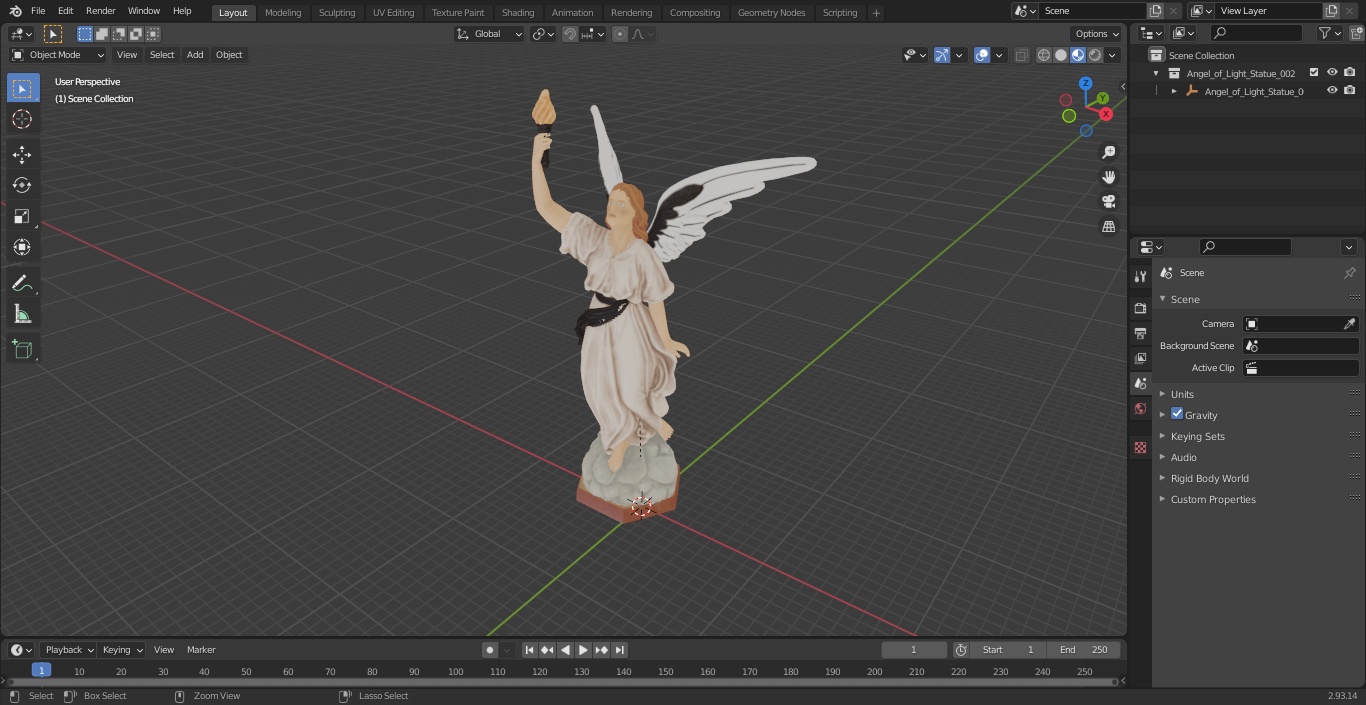
Task: Play the animation forward
Action: coord(584,650)
